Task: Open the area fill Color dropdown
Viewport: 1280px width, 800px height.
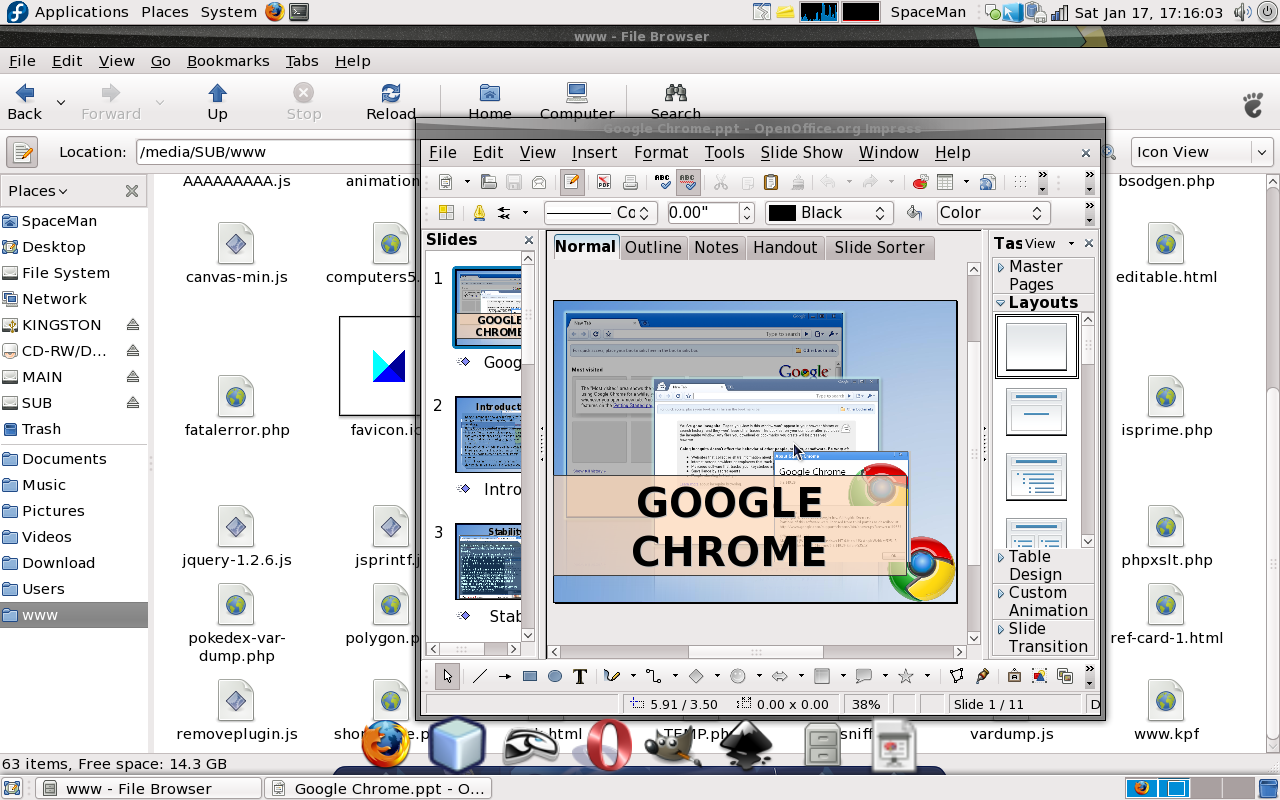Action: [x=992, y=212]
